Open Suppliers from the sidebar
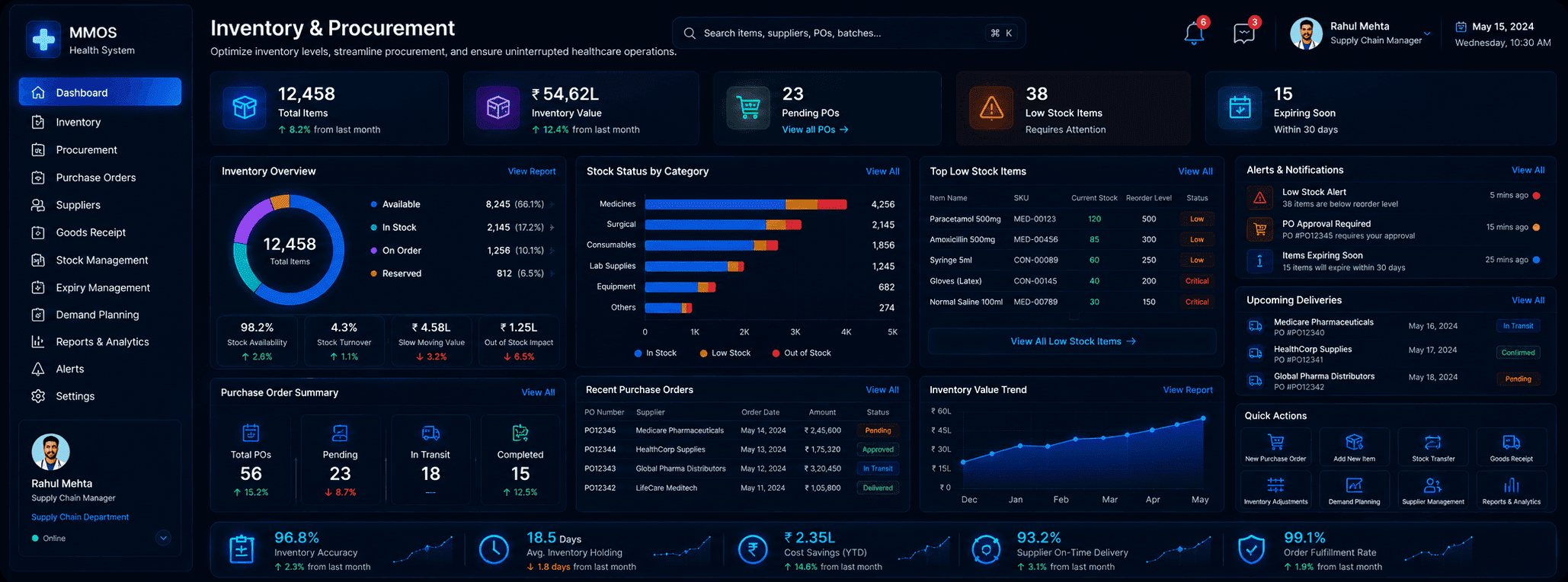1568x582 pixels. (100, 205)
